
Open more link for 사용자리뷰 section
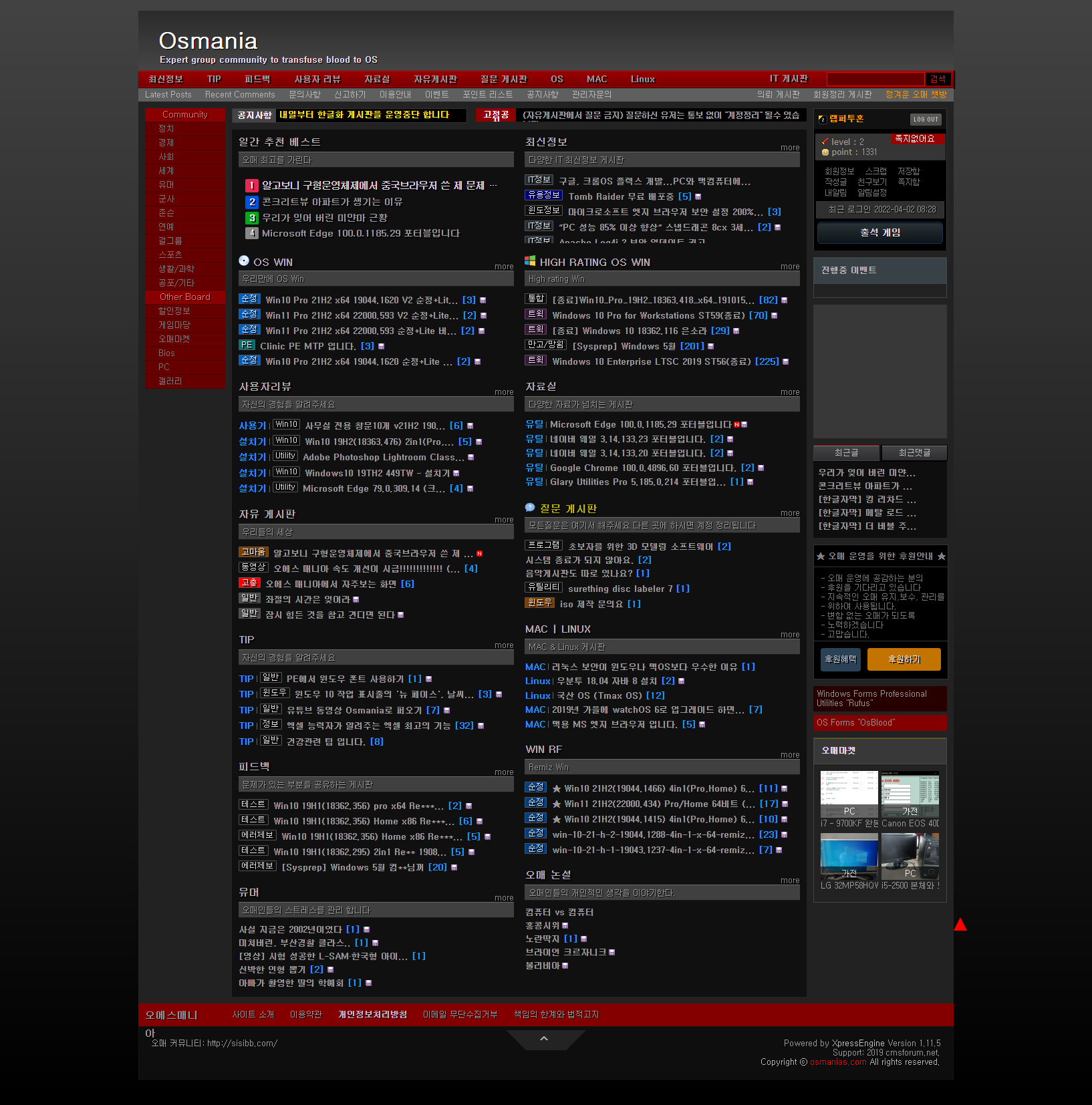504,392
